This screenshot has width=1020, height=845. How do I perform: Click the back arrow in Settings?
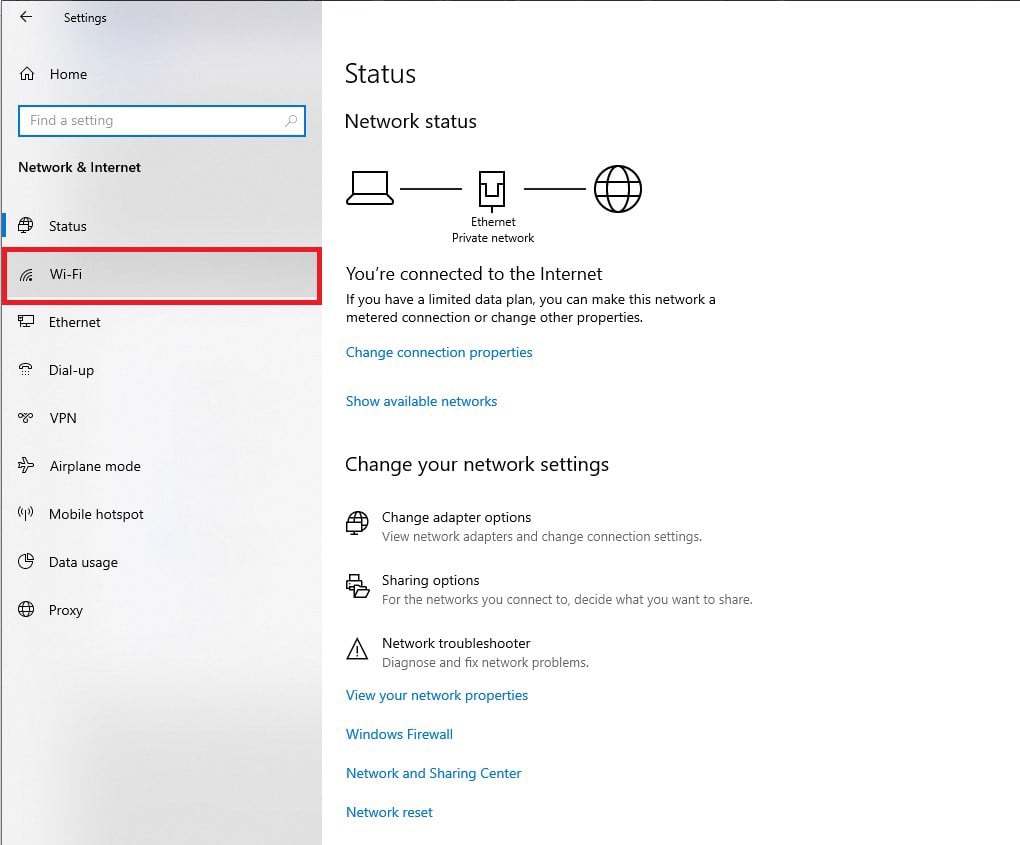coord(25,17)
